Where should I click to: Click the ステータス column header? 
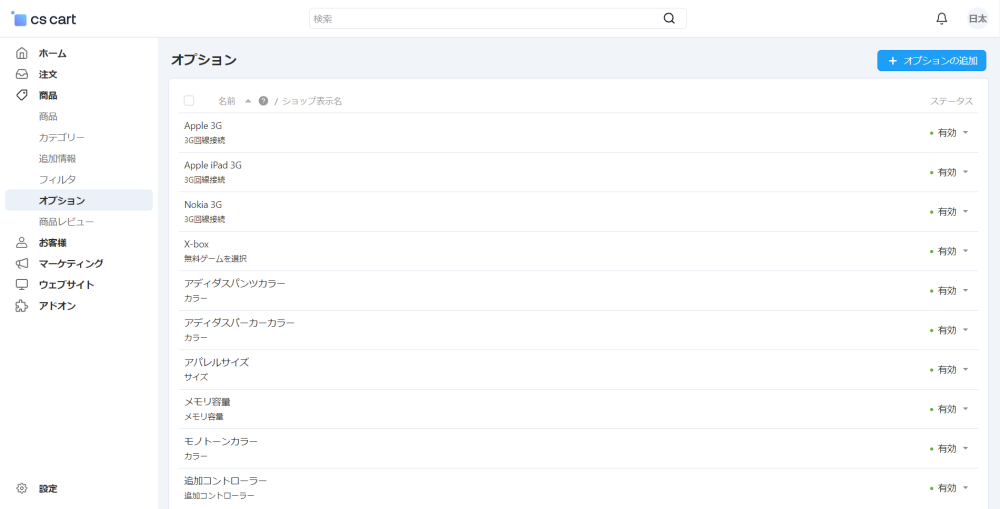(952, 101)
